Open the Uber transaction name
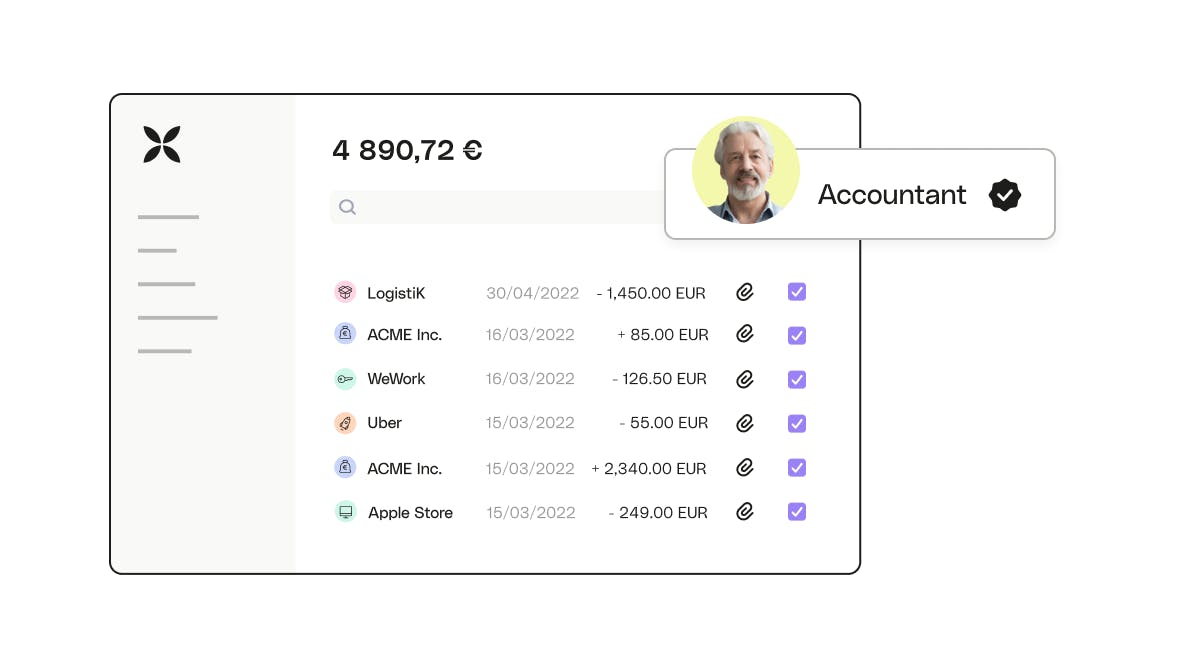Viewport: 1184px width, 668px height. 385,423
